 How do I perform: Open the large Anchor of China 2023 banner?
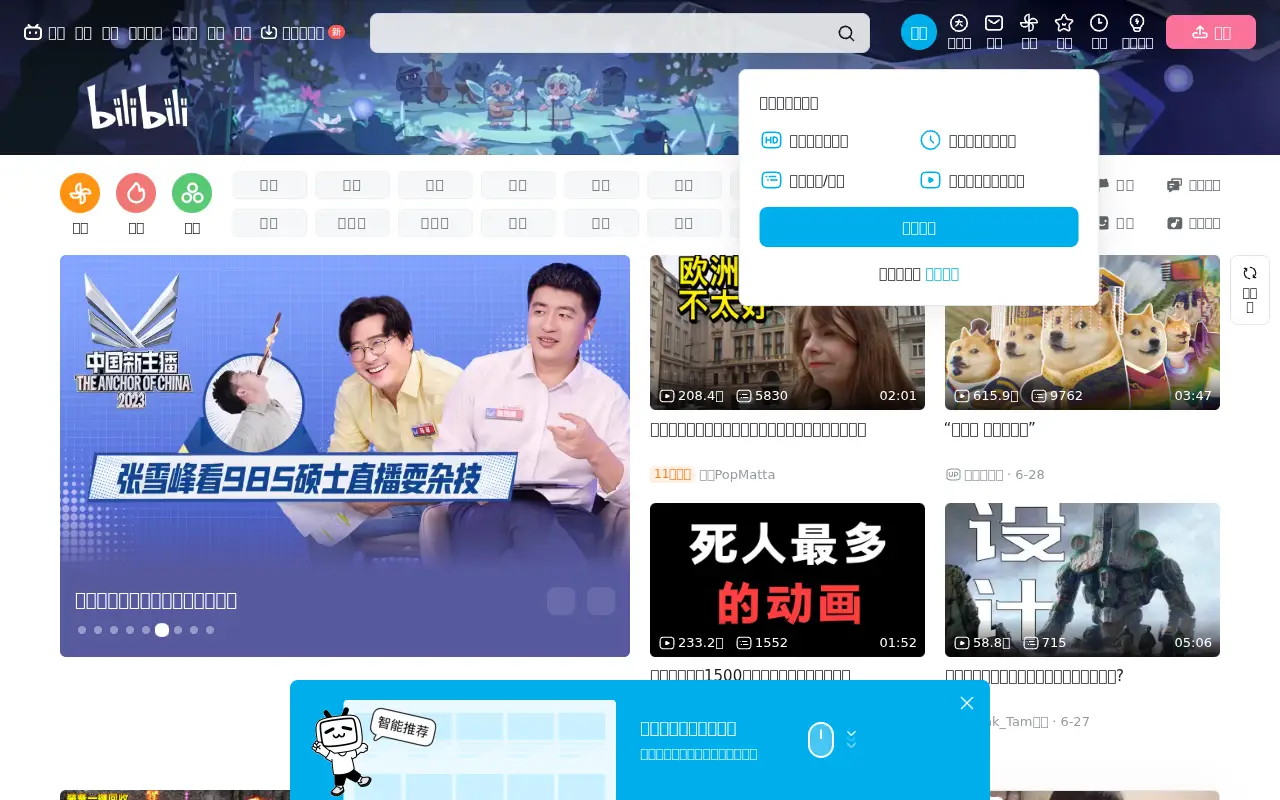[x=345, y=456]
